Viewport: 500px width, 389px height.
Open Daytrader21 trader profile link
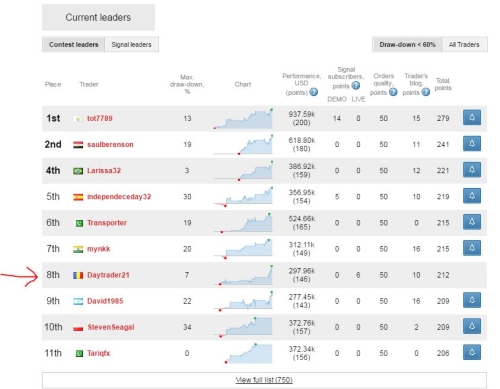pos(108,275)
